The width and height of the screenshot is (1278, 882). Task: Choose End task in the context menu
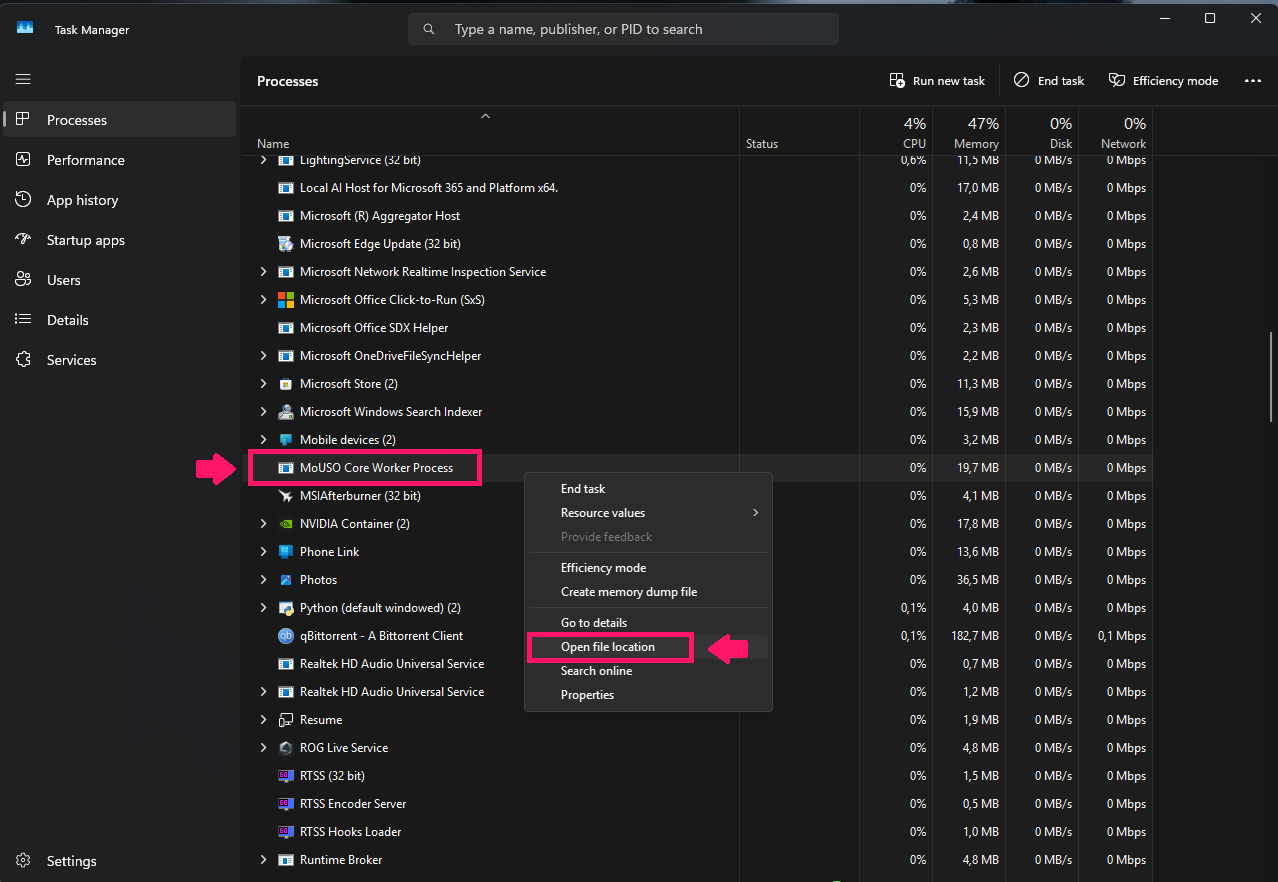648,489
